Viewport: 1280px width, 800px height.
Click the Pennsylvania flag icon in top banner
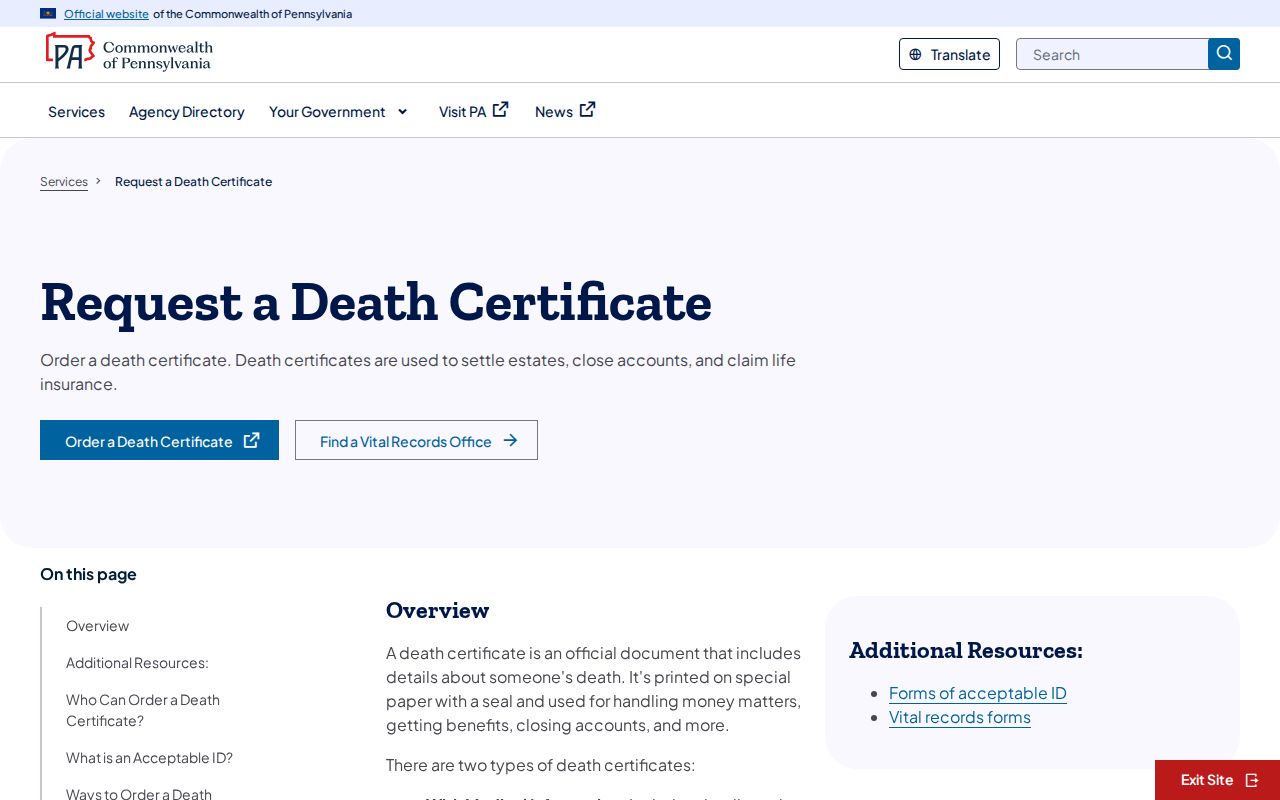coord(48,14)
